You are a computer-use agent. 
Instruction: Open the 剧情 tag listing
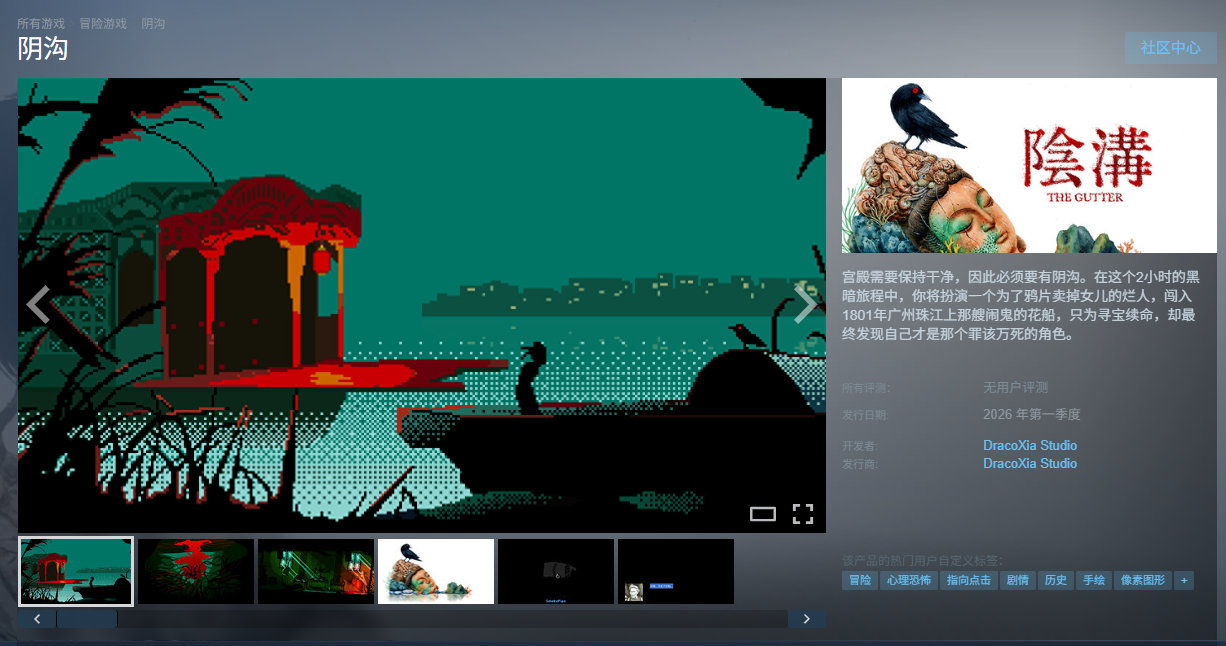(x=1017, y=580)
